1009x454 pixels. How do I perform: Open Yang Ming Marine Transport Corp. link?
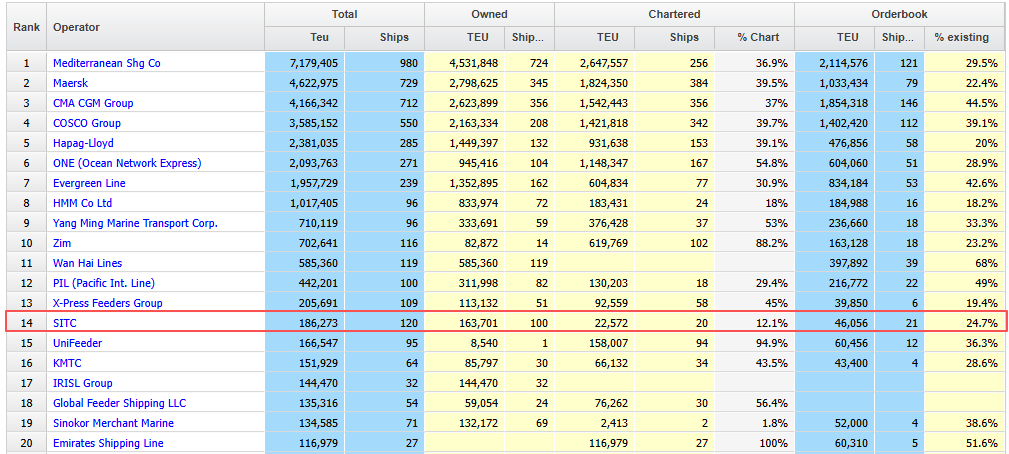click(x=135, y=223)
